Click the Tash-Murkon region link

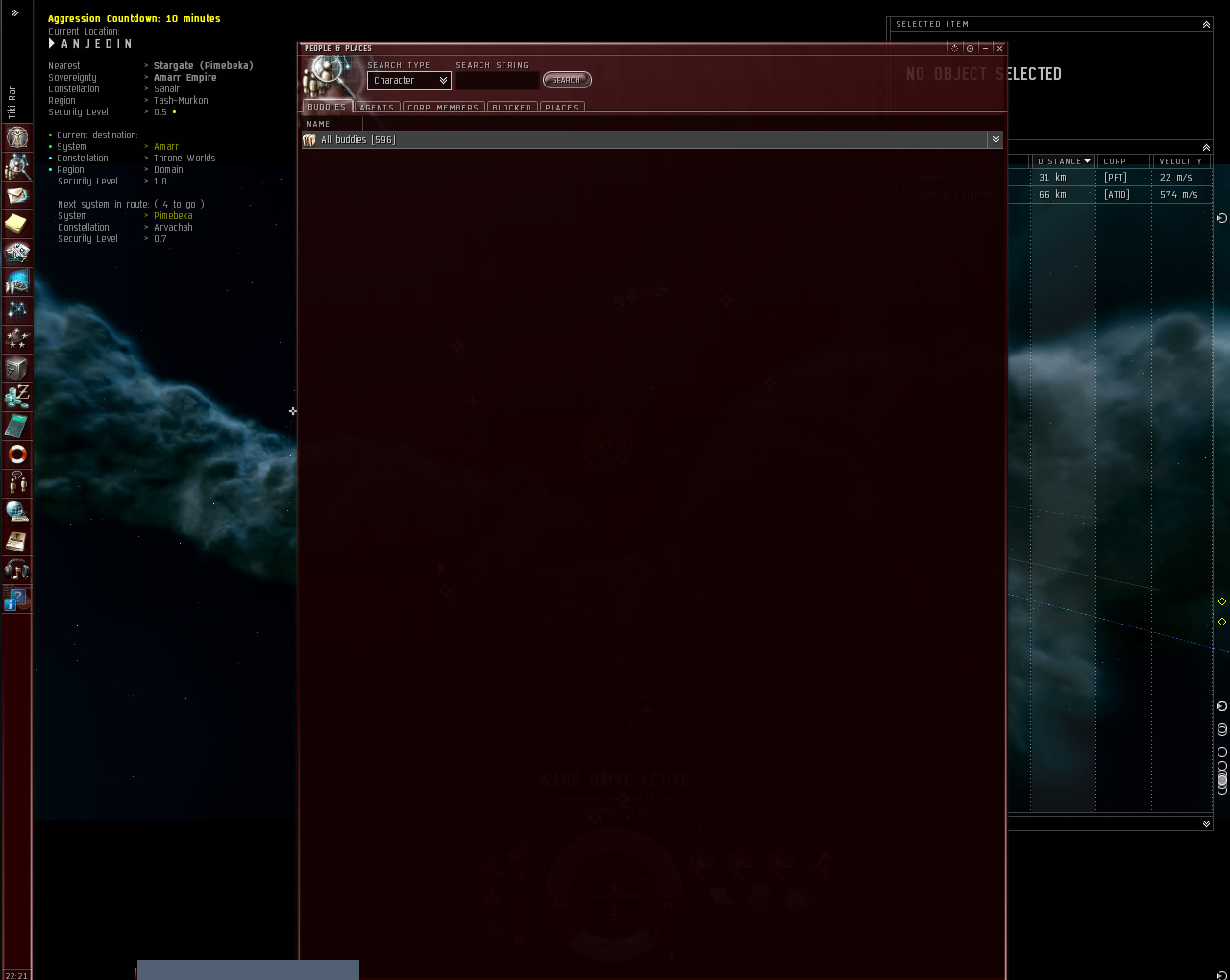[x=181, y=101]
